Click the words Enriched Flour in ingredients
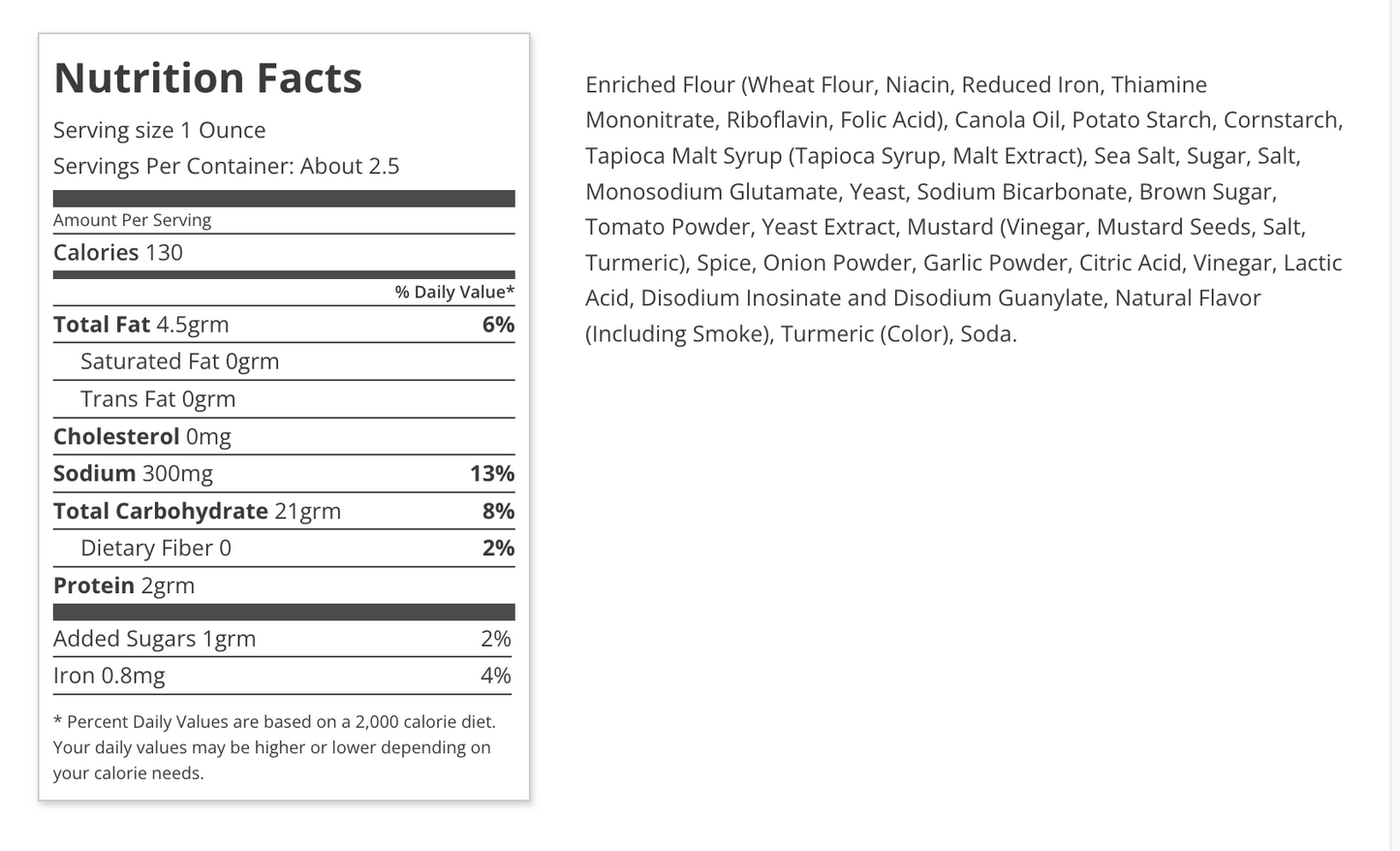This screenshot has width=1400, height=851. (660, 85)
